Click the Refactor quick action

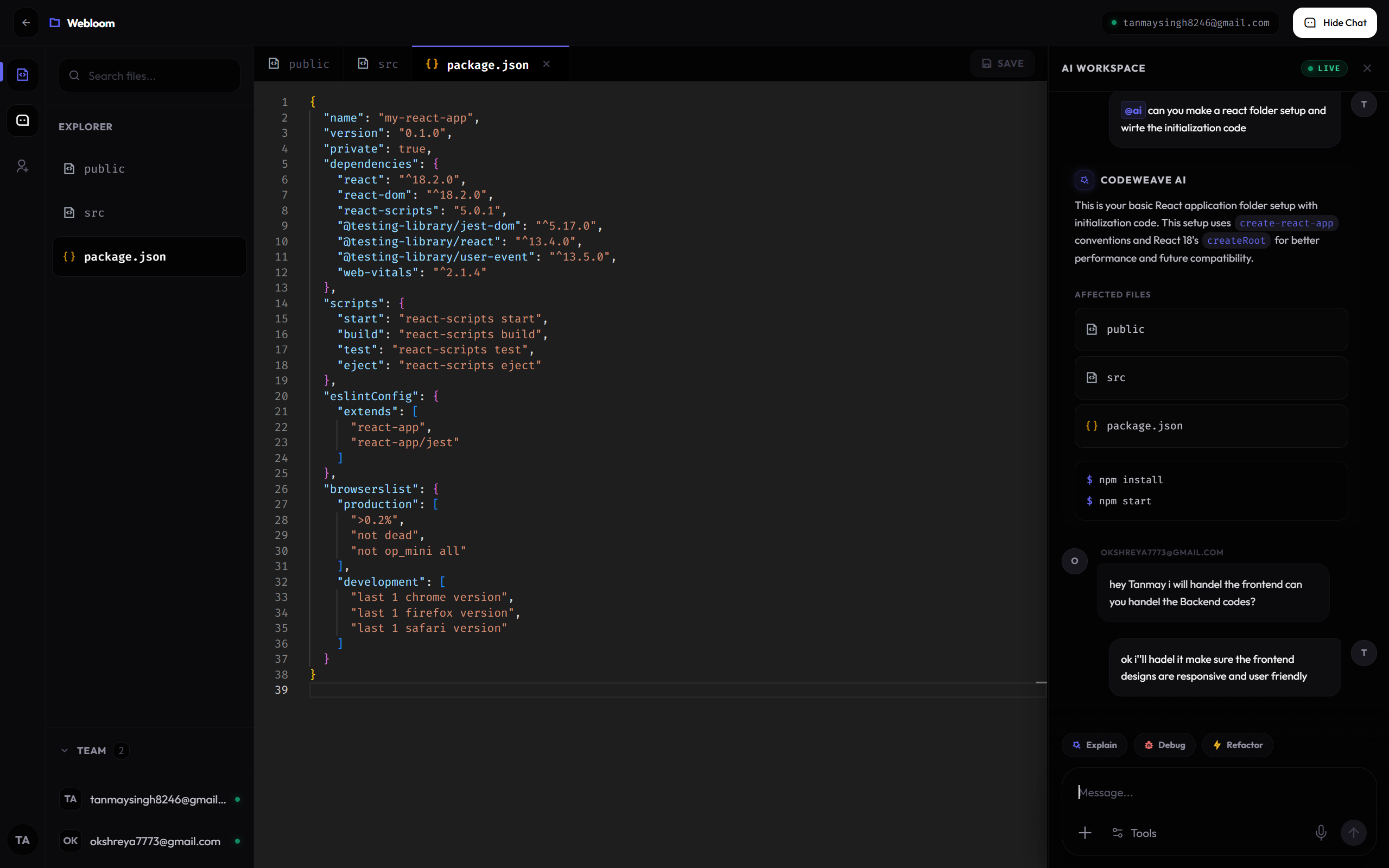(1238, 745)
